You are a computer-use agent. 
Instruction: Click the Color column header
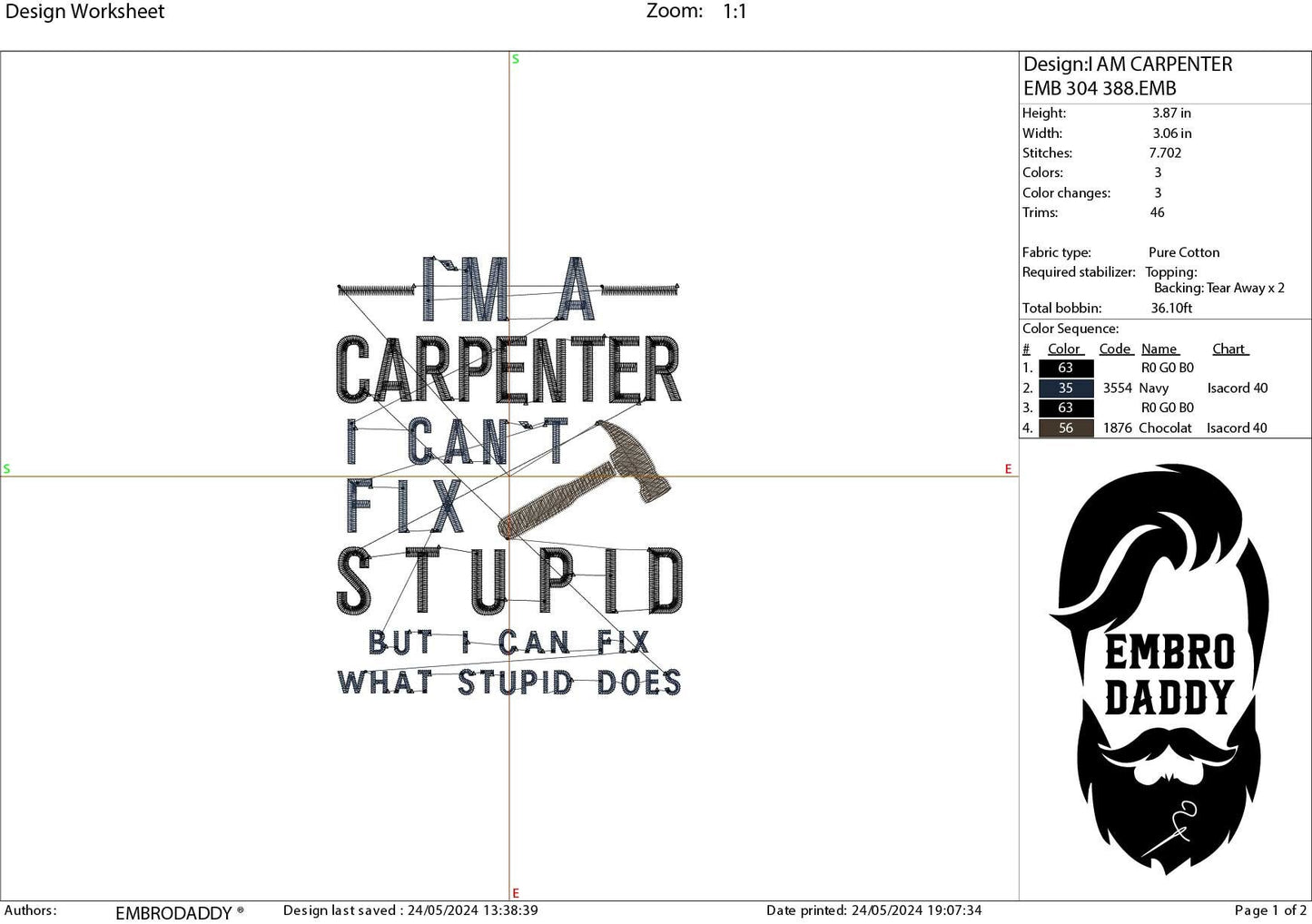1064,349
